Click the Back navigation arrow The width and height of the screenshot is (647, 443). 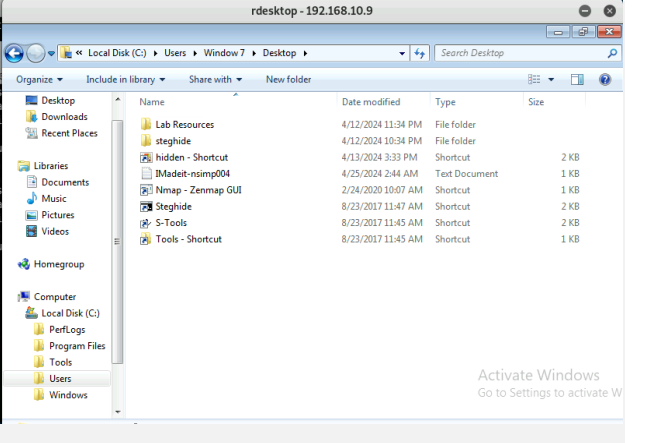point(15,53)
